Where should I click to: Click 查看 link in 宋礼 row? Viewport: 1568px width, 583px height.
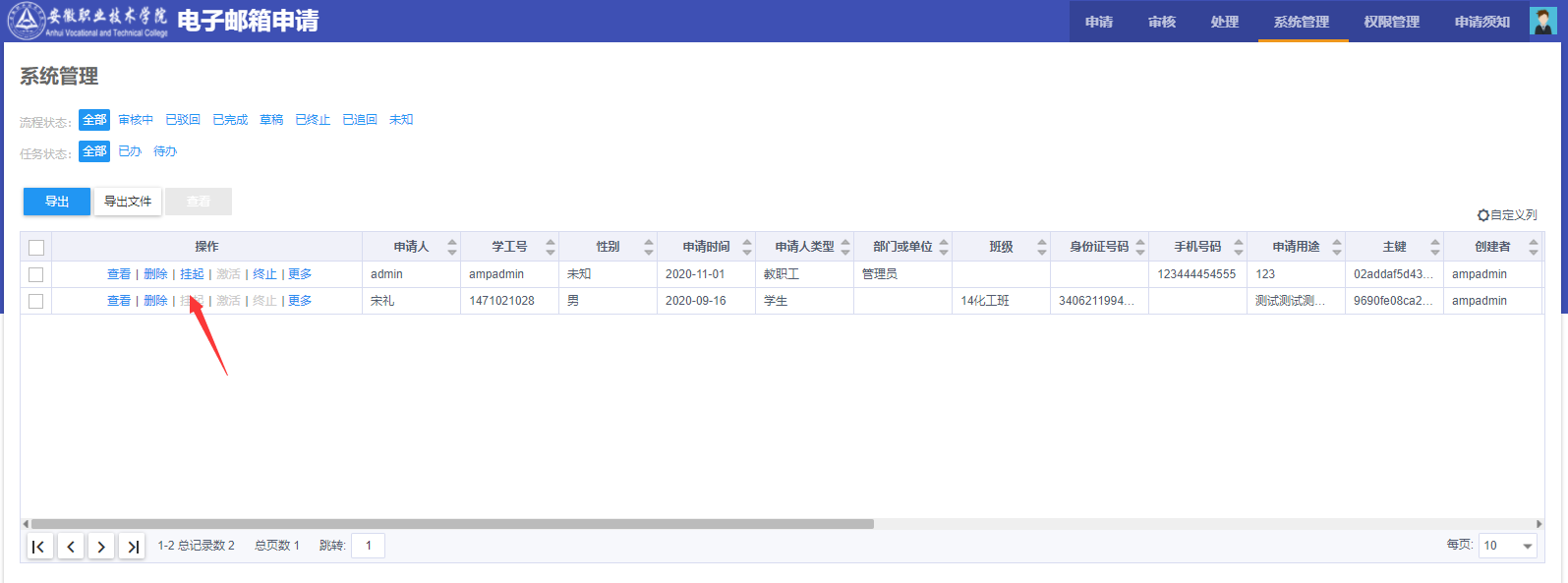point(119,301)
